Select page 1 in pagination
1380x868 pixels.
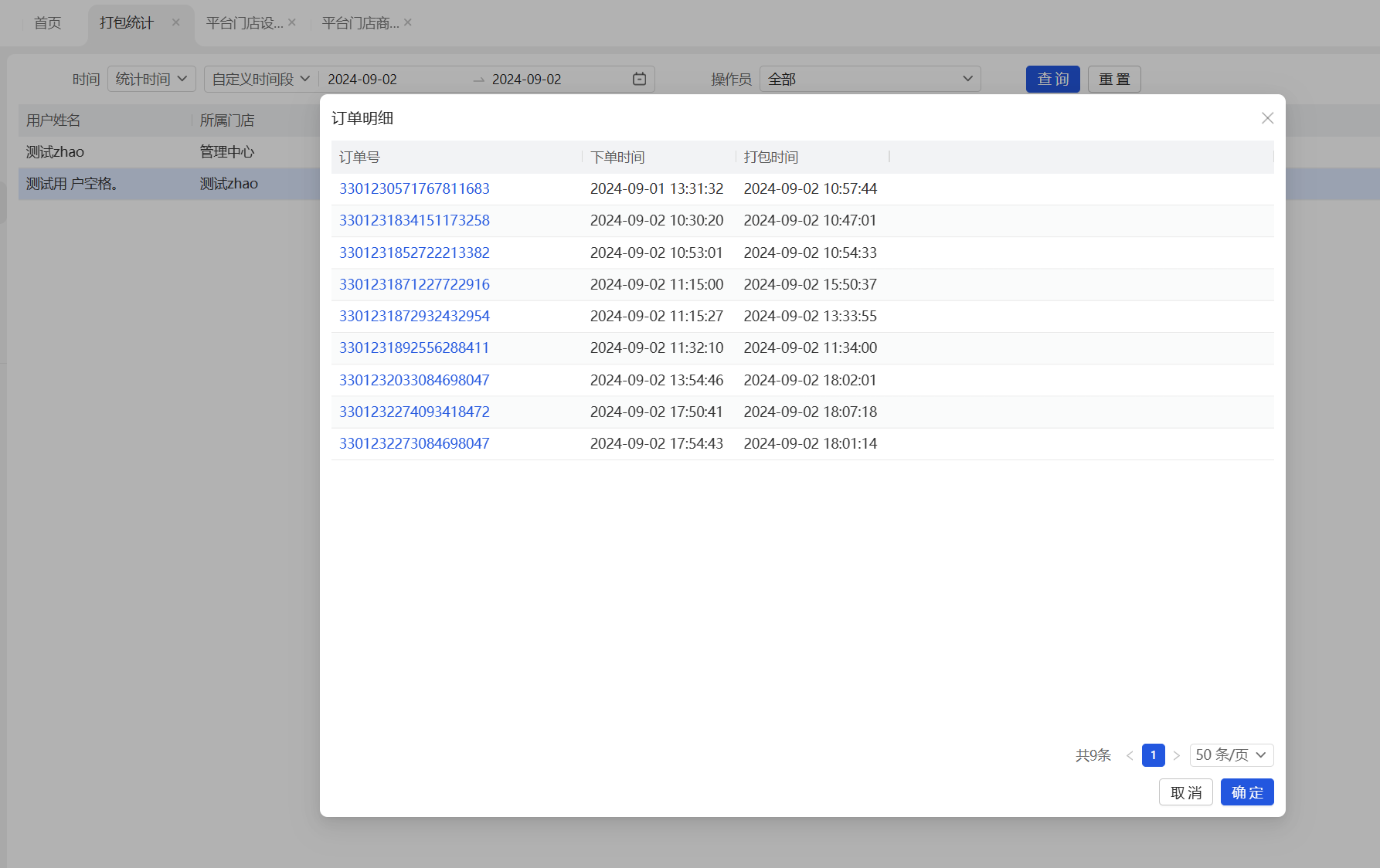click(x=1154, y=755)
